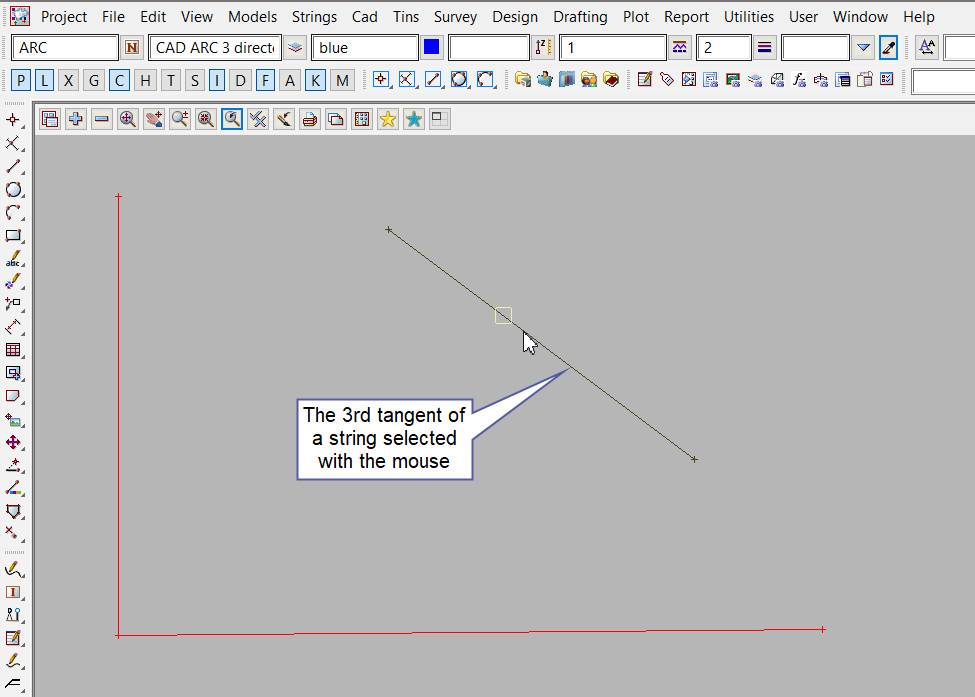This screenshot has height=697, width=975.
Task: Click the printer plot icon in view toolbar
Action: pos(310,120)
